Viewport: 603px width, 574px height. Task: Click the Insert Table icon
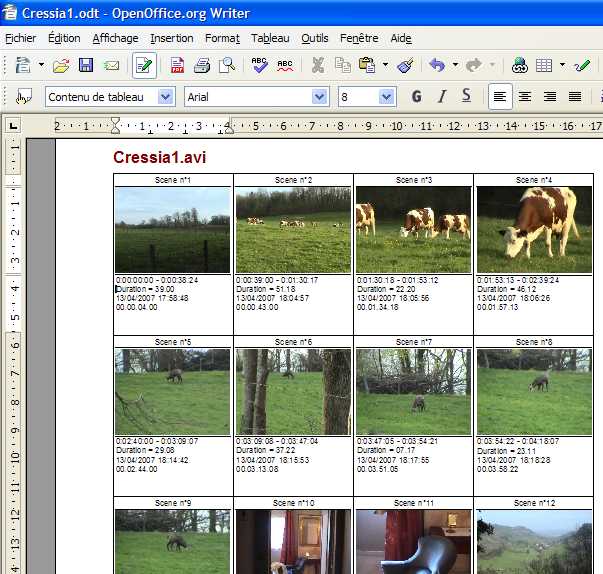pos(544,66)
